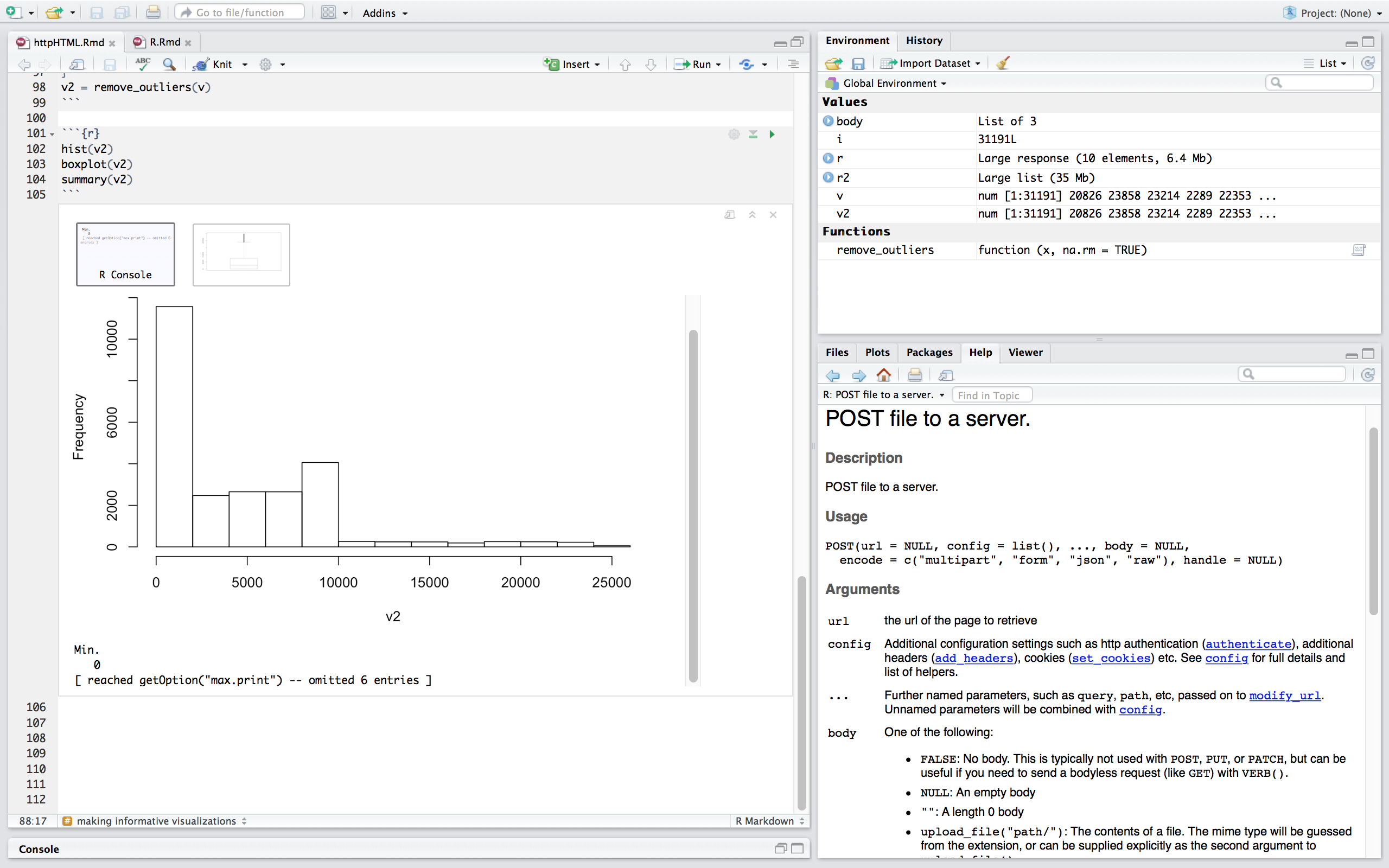Go to Help home icon
1389x868 pixels.
tap(883, 375)
